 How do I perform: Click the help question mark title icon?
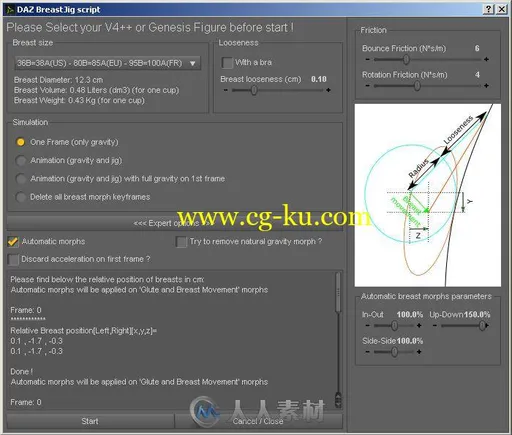click(x=488, y=9)
